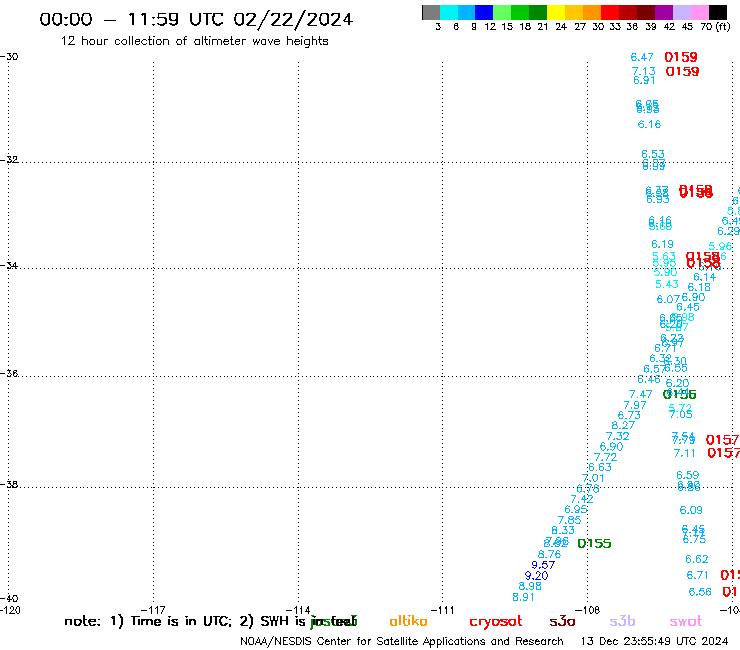
Task: Select the wave height value '8.33'
Action: click(563, 531)
